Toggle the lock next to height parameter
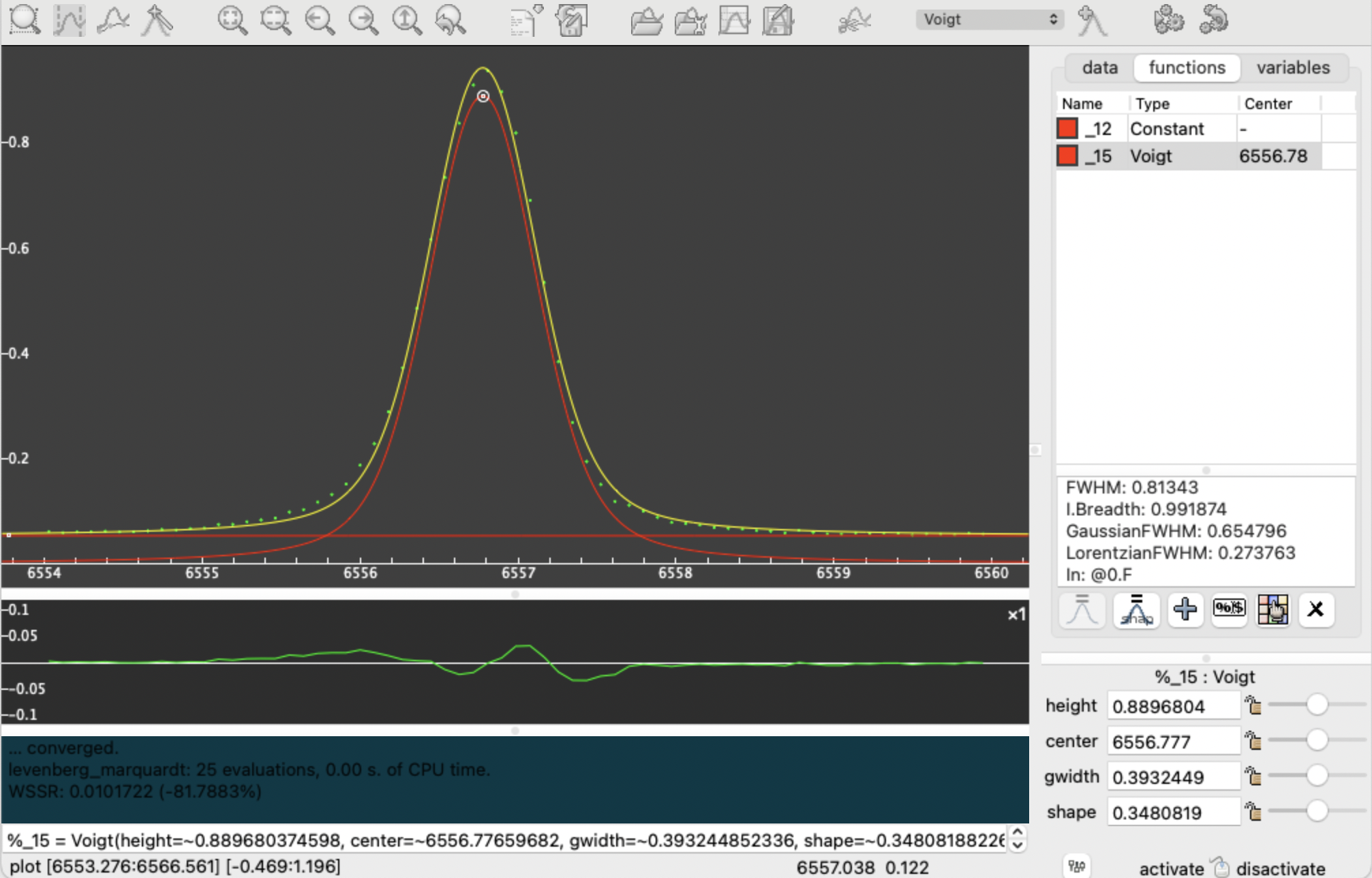1372x878 pixels. coord(1253,706)
